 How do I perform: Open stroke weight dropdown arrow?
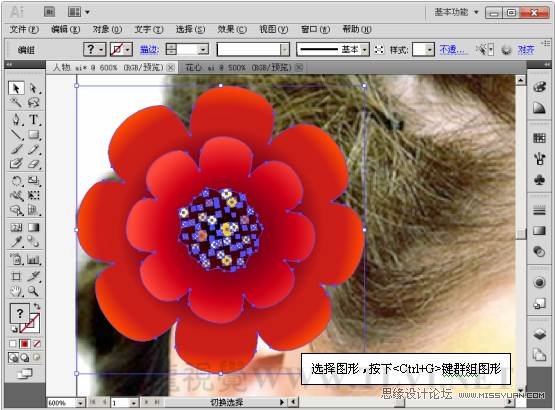[203, 50]
